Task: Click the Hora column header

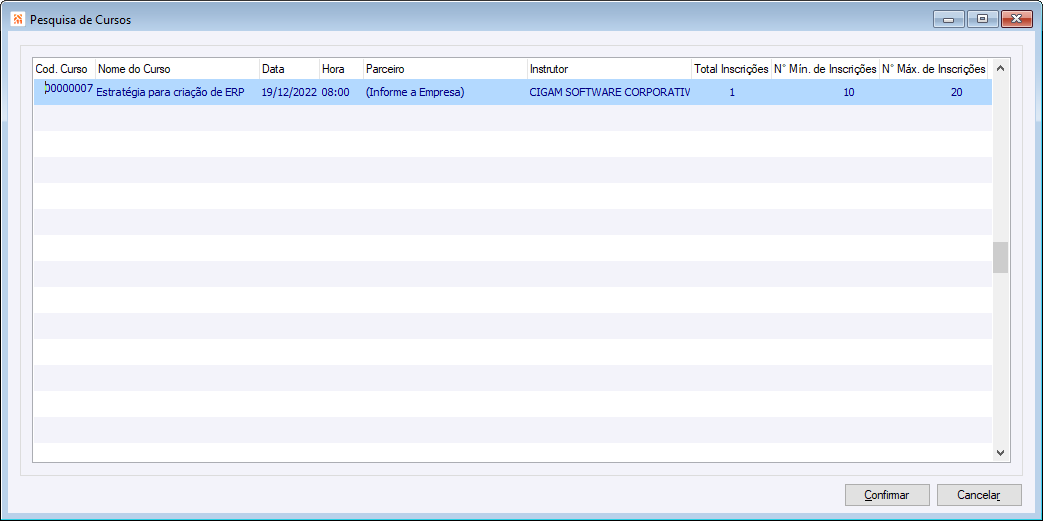Action: pos(341,68)
